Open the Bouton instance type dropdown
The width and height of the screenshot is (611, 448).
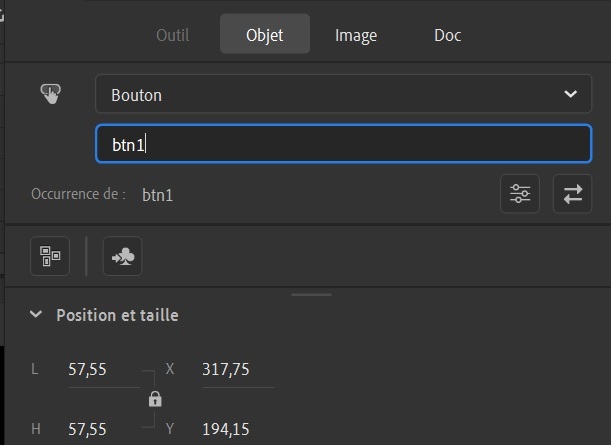(x=343, y=95)
